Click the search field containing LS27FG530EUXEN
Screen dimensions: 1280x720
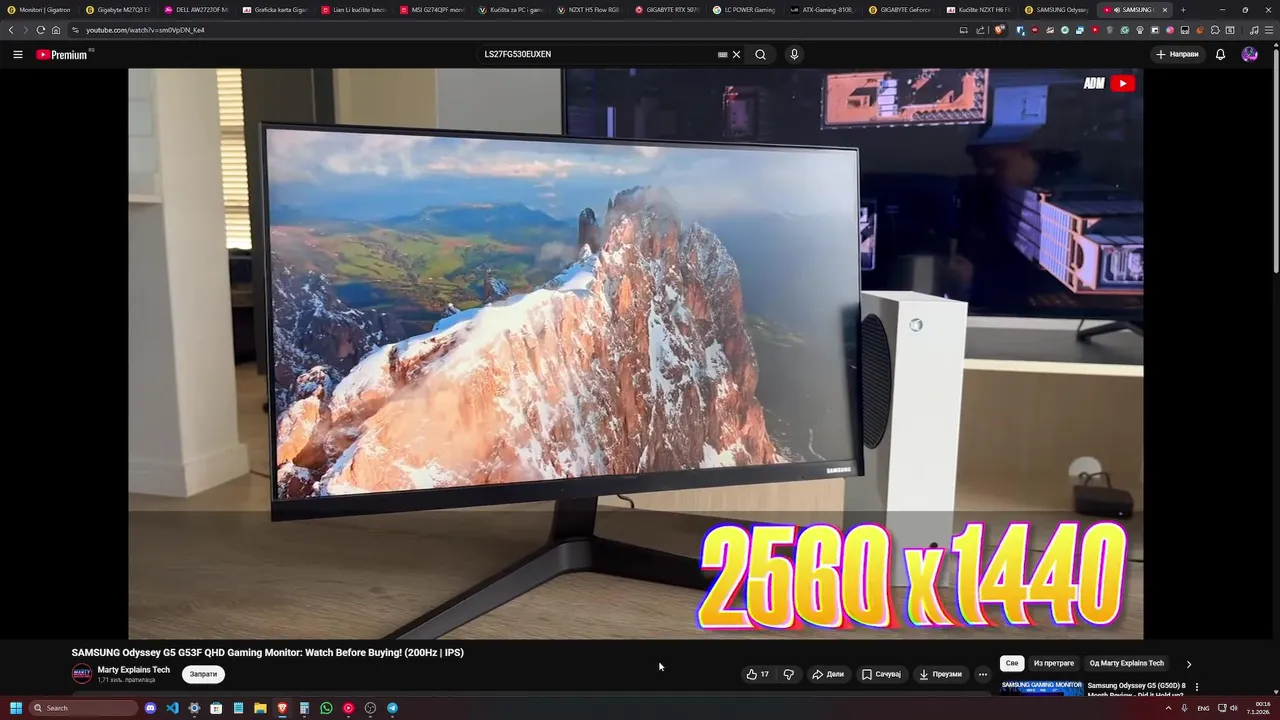(x=598, y=54)
